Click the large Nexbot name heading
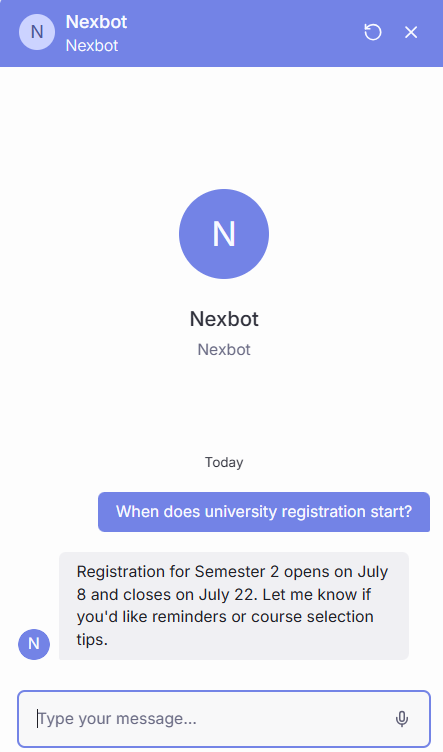443x752 pixels. coord(224,319)
